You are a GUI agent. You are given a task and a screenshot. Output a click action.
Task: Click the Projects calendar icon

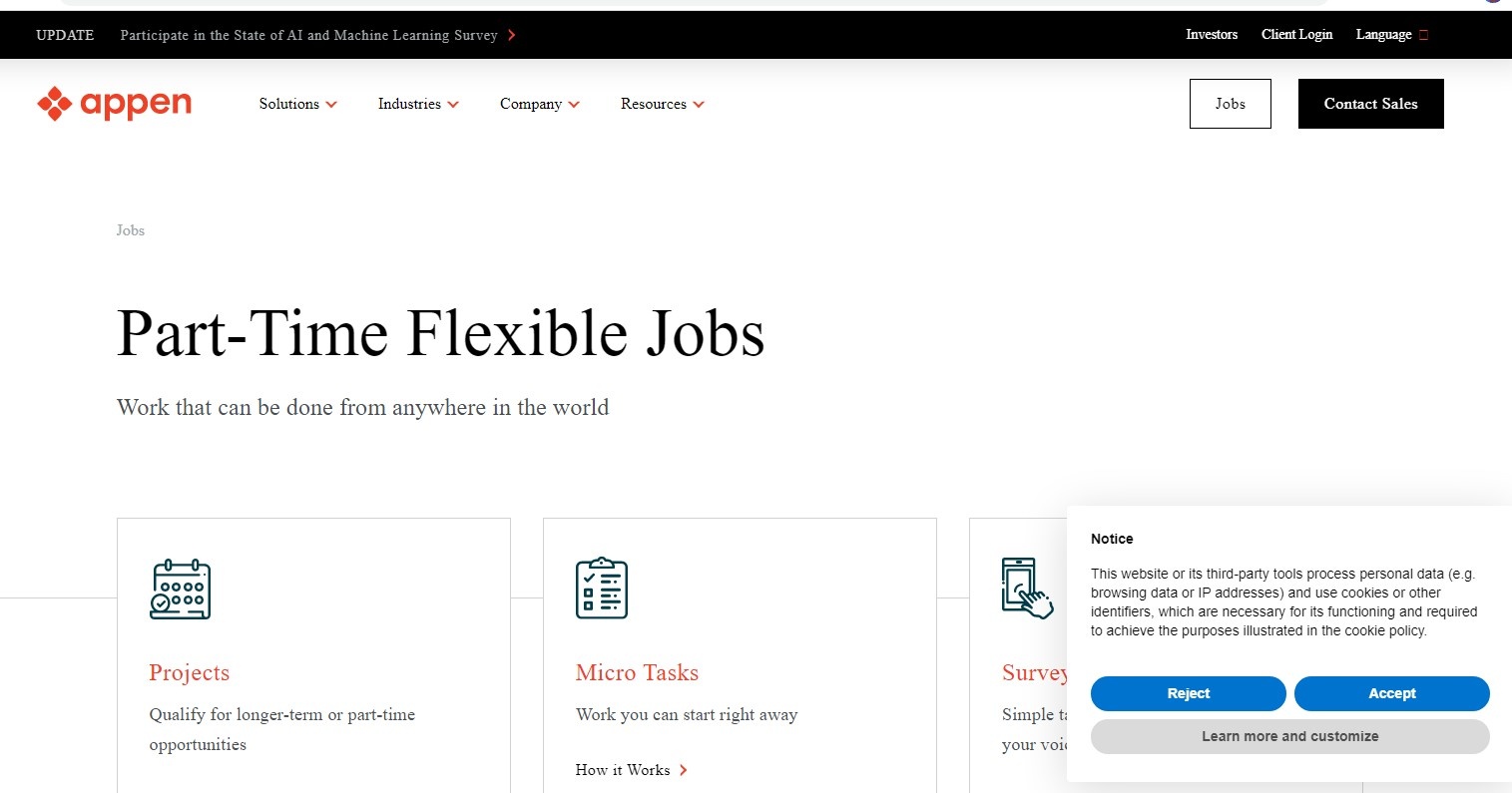tap(181, 590)
